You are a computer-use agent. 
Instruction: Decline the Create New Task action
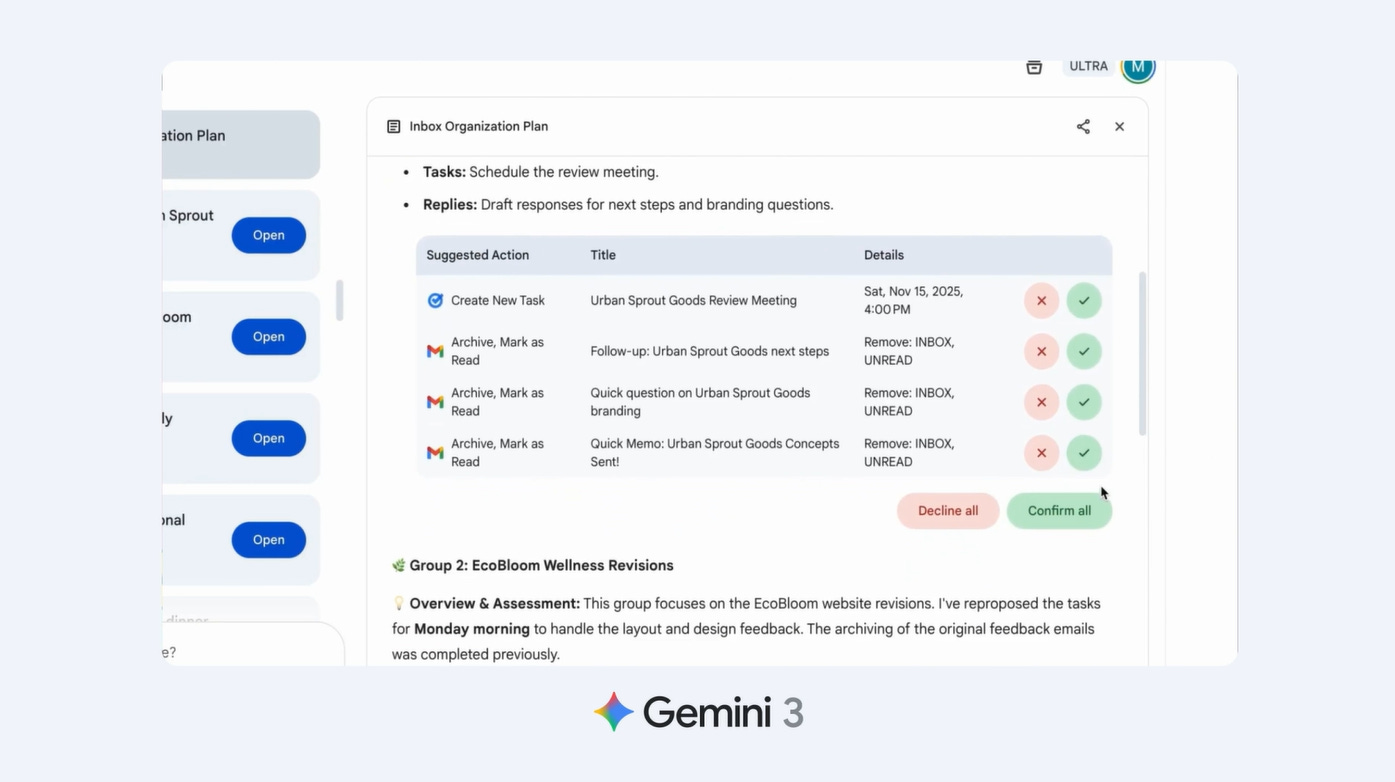point(1041,300)
